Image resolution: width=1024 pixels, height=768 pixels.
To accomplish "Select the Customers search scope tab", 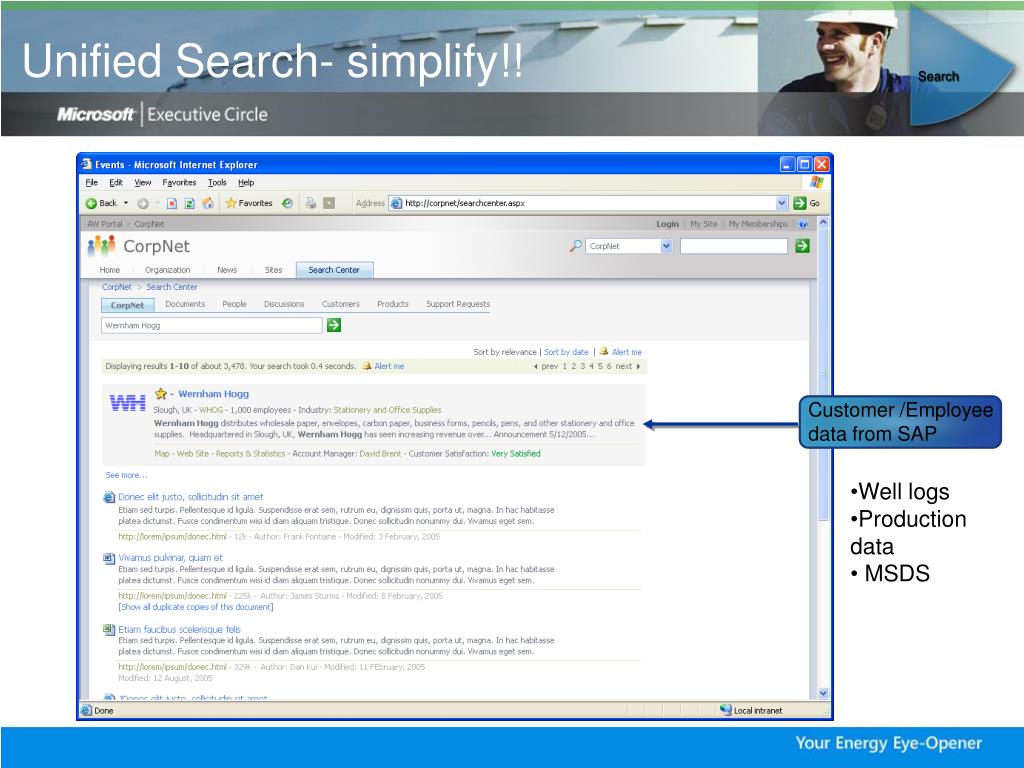I will (x=340, y=304).
